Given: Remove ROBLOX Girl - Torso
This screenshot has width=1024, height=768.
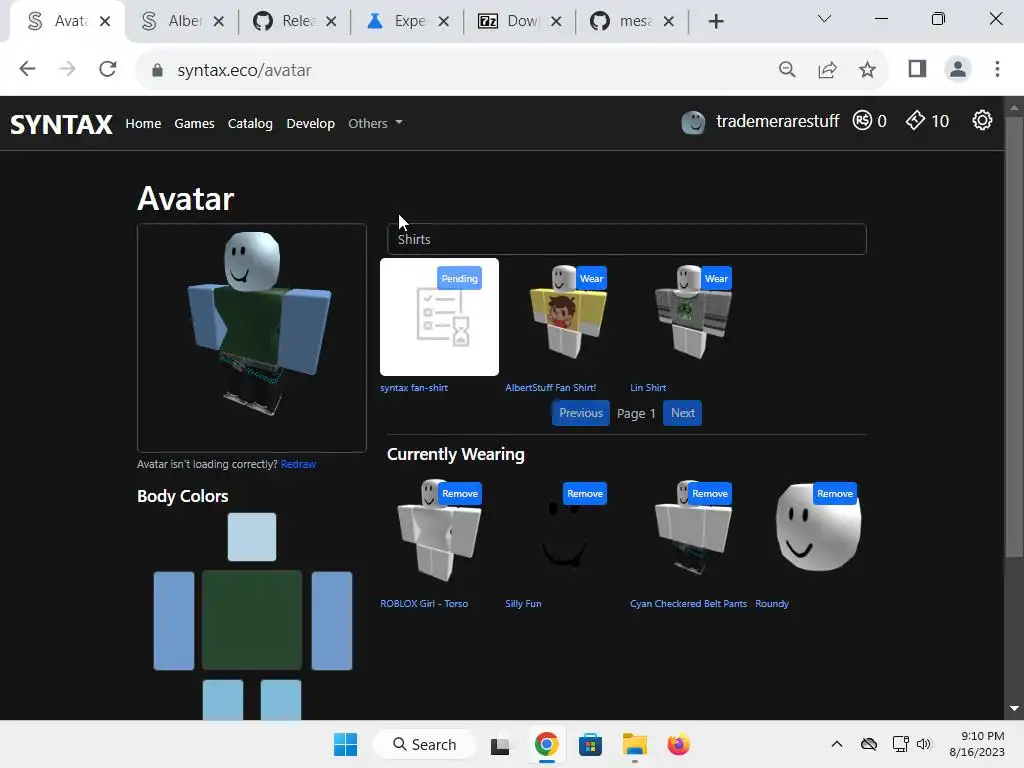Looking at the screenshot, I should tap(460, 494).
